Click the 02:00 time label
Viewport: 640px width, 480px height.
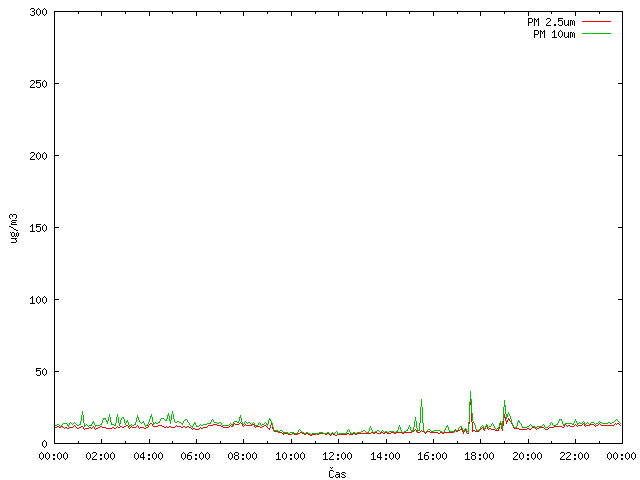[x=100, y=456]
